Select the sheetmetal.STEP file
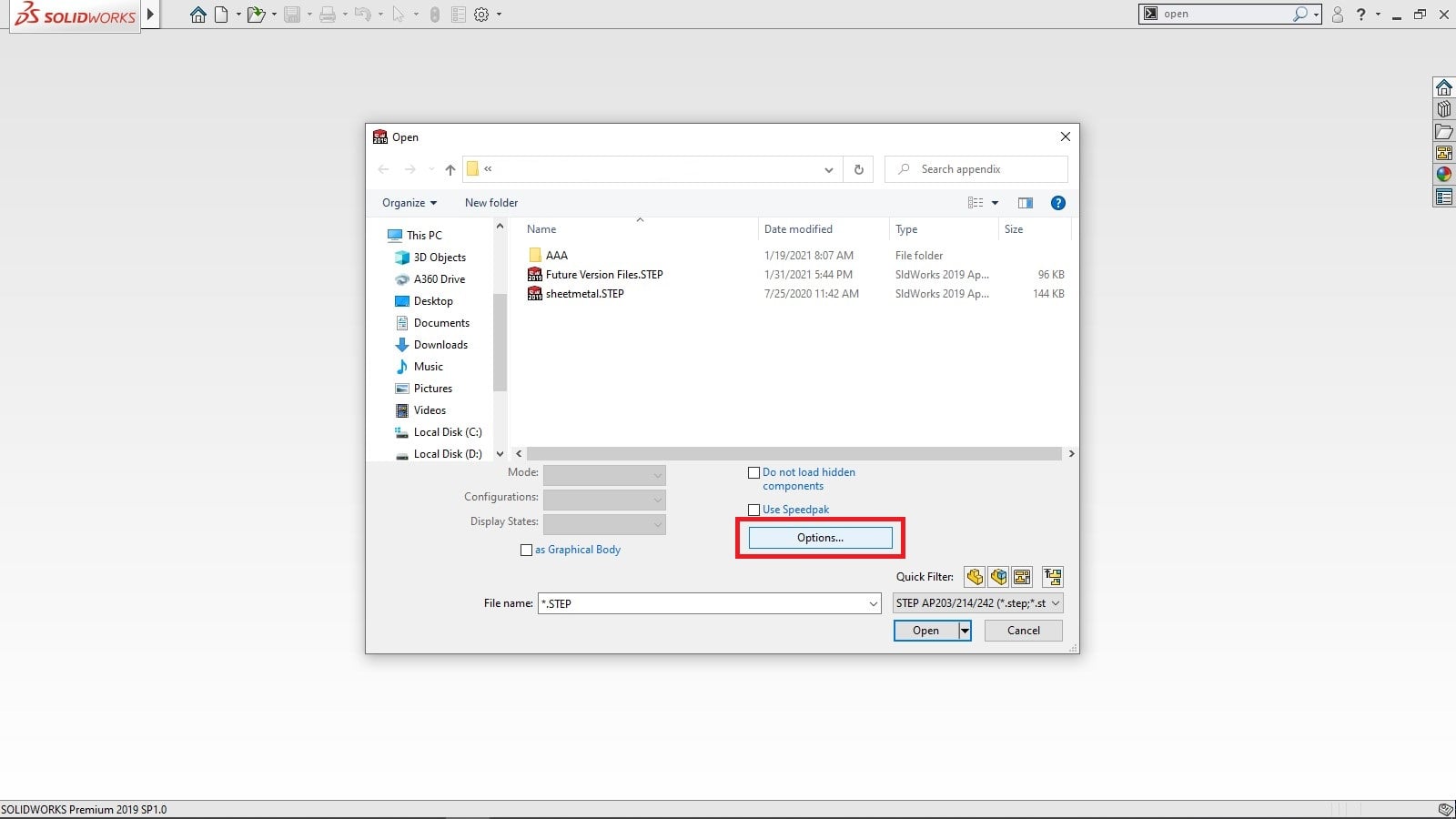Viewport: 1456px width, 819px height. pyautogui.click(x=584, y=294)
